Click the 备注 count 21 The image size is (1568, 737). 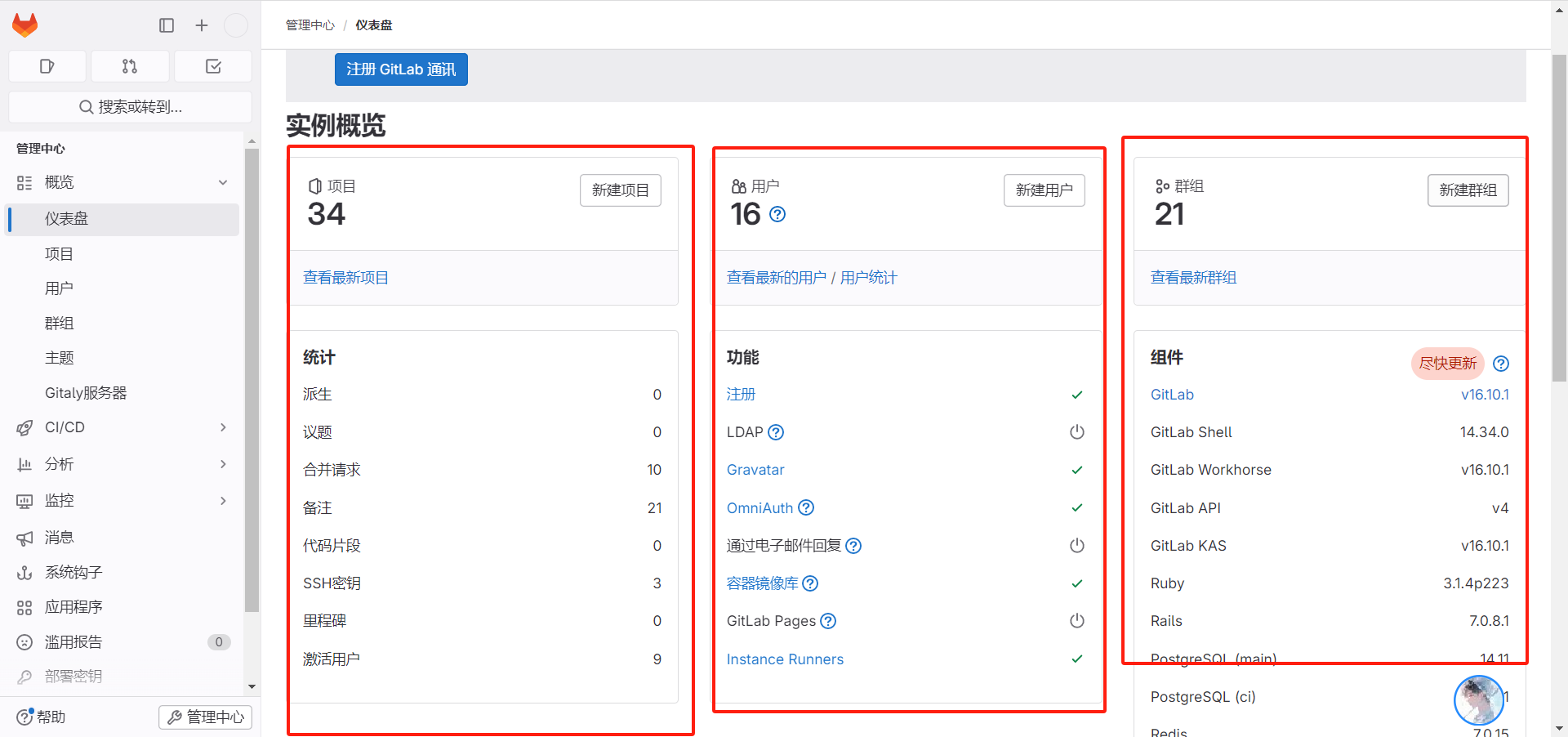click(x=654, y=508)
